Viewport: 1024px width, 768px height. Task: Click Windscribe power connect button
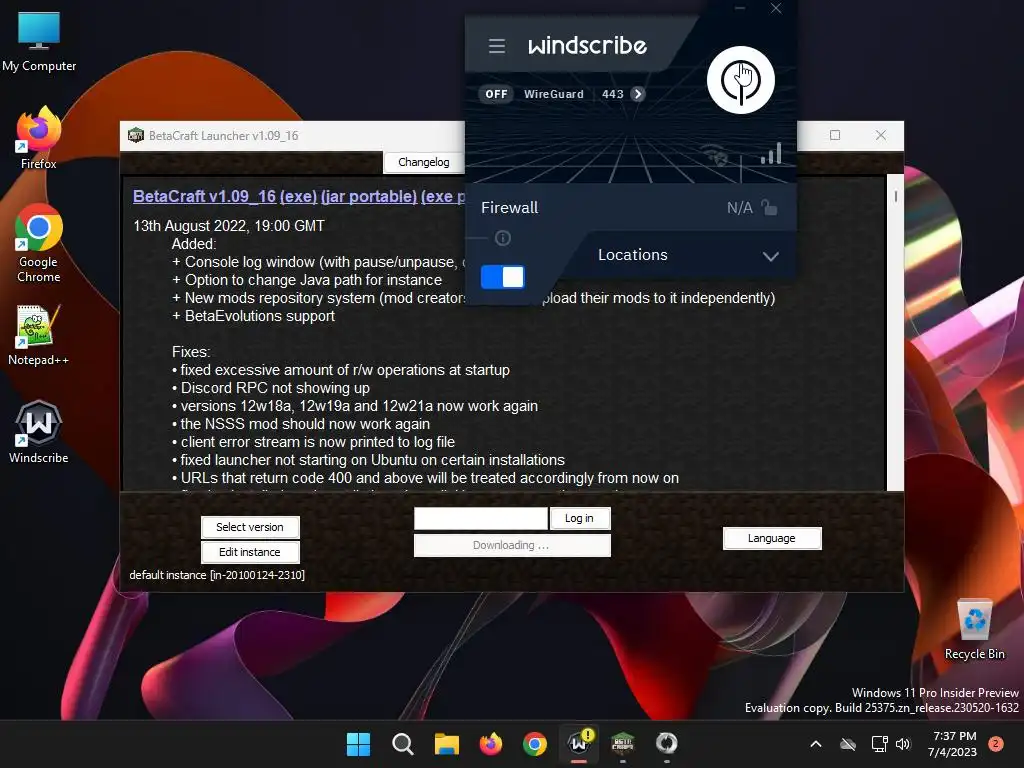tap(741, 80)
